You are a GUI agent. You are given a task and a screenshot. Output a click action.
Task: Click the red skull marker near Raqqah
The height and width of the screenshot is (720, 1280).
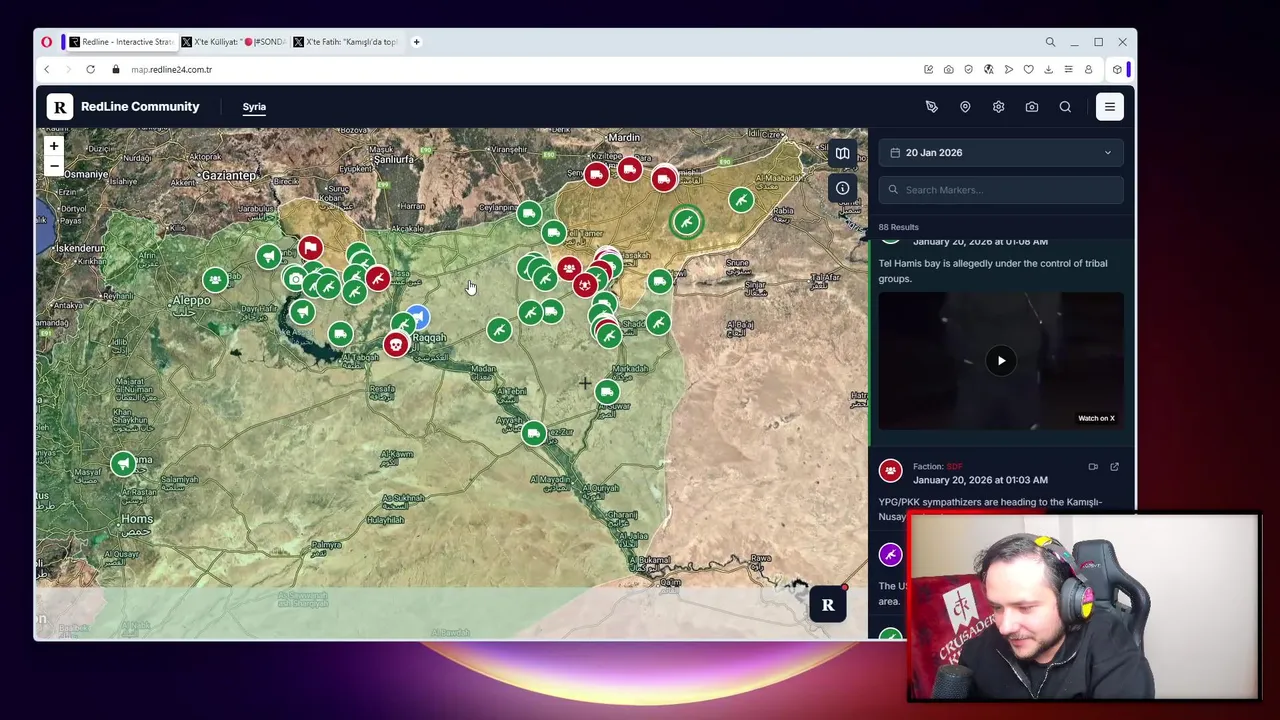(x=396, y=345)
